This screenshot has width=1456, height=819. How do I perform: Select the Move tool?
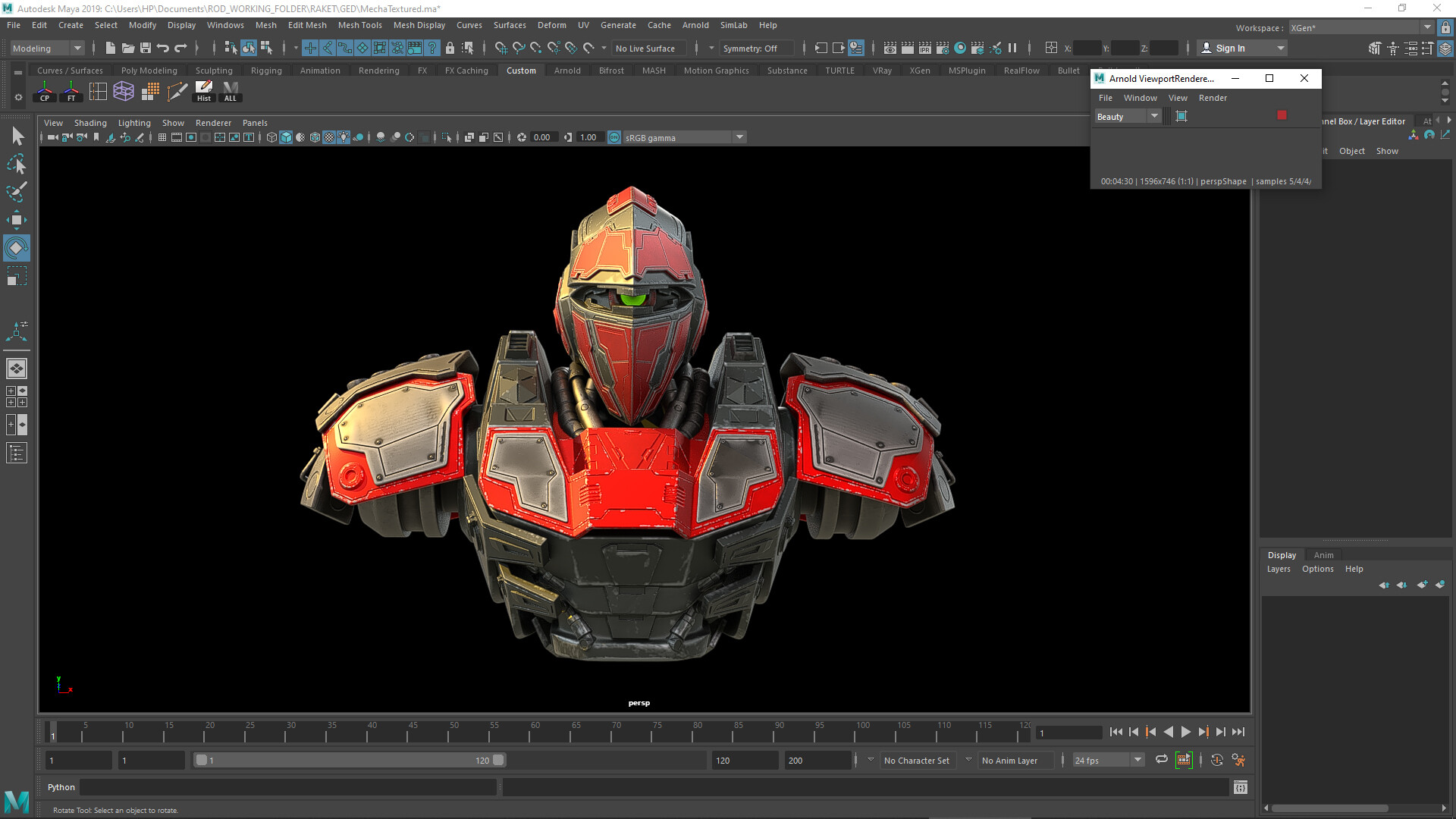tap(17, 220)
